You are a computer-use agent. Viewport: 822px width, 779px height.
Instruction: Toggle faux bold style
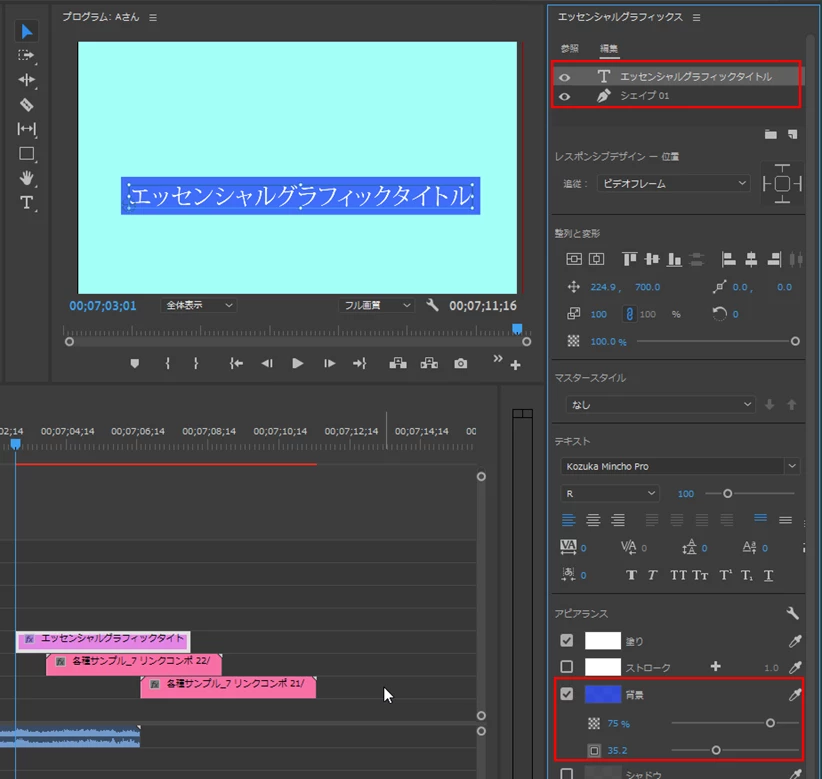tap(631, 575)
